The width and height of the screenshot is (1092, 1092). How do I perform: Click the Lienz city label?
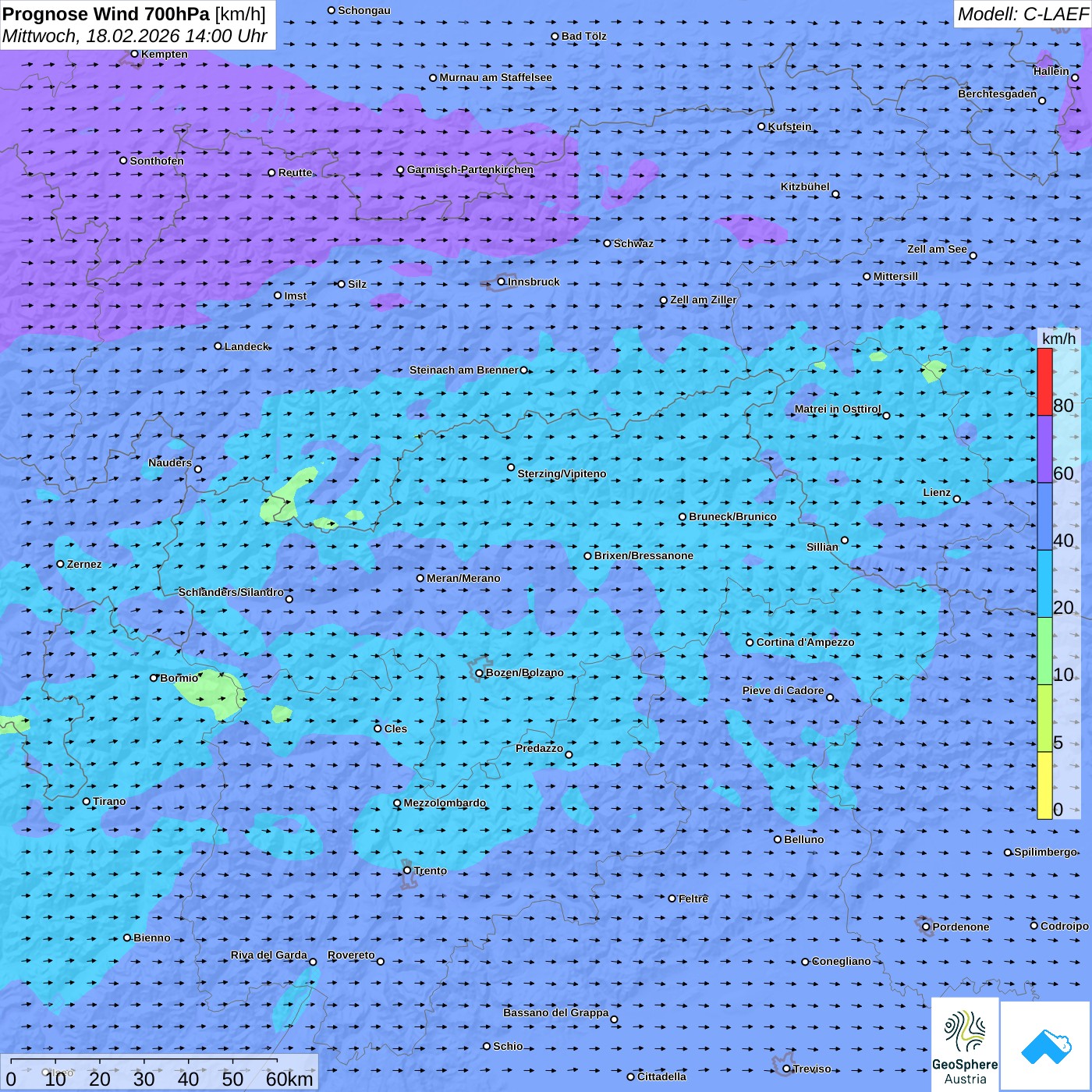pyautogui.click(x=937, y=492)
